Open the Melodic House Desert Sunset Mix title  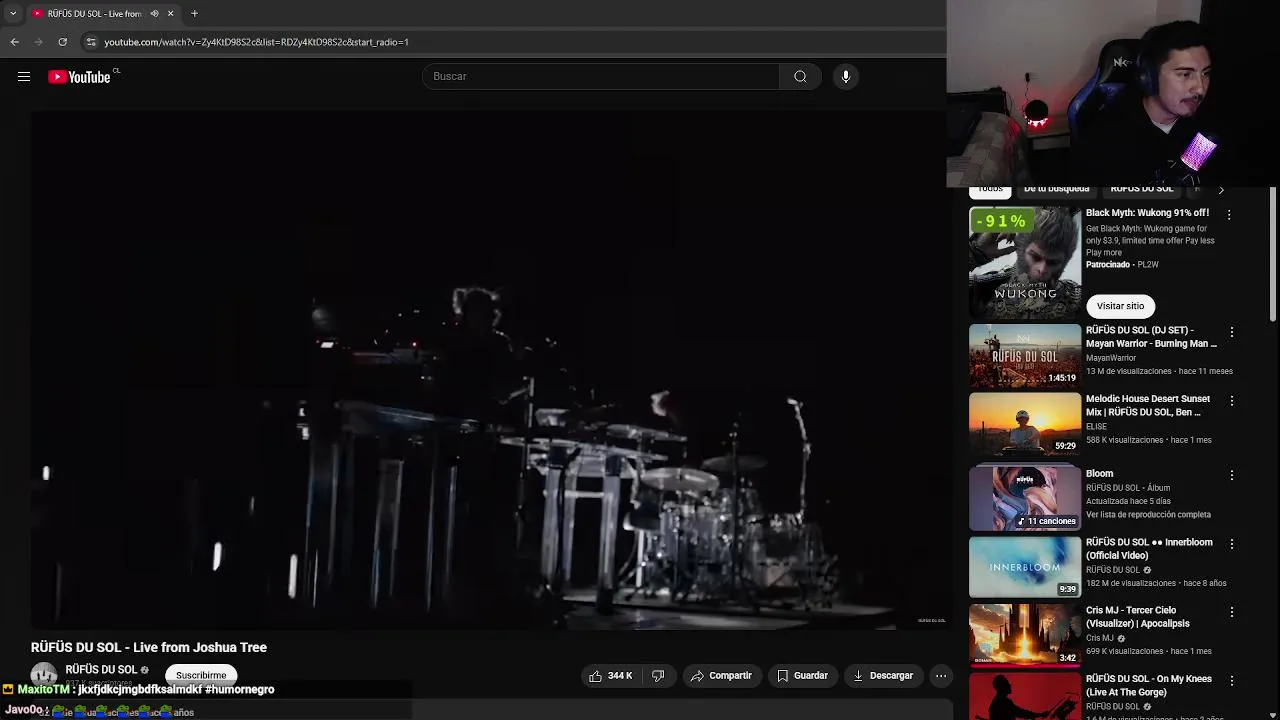[x=1148, y=405]
